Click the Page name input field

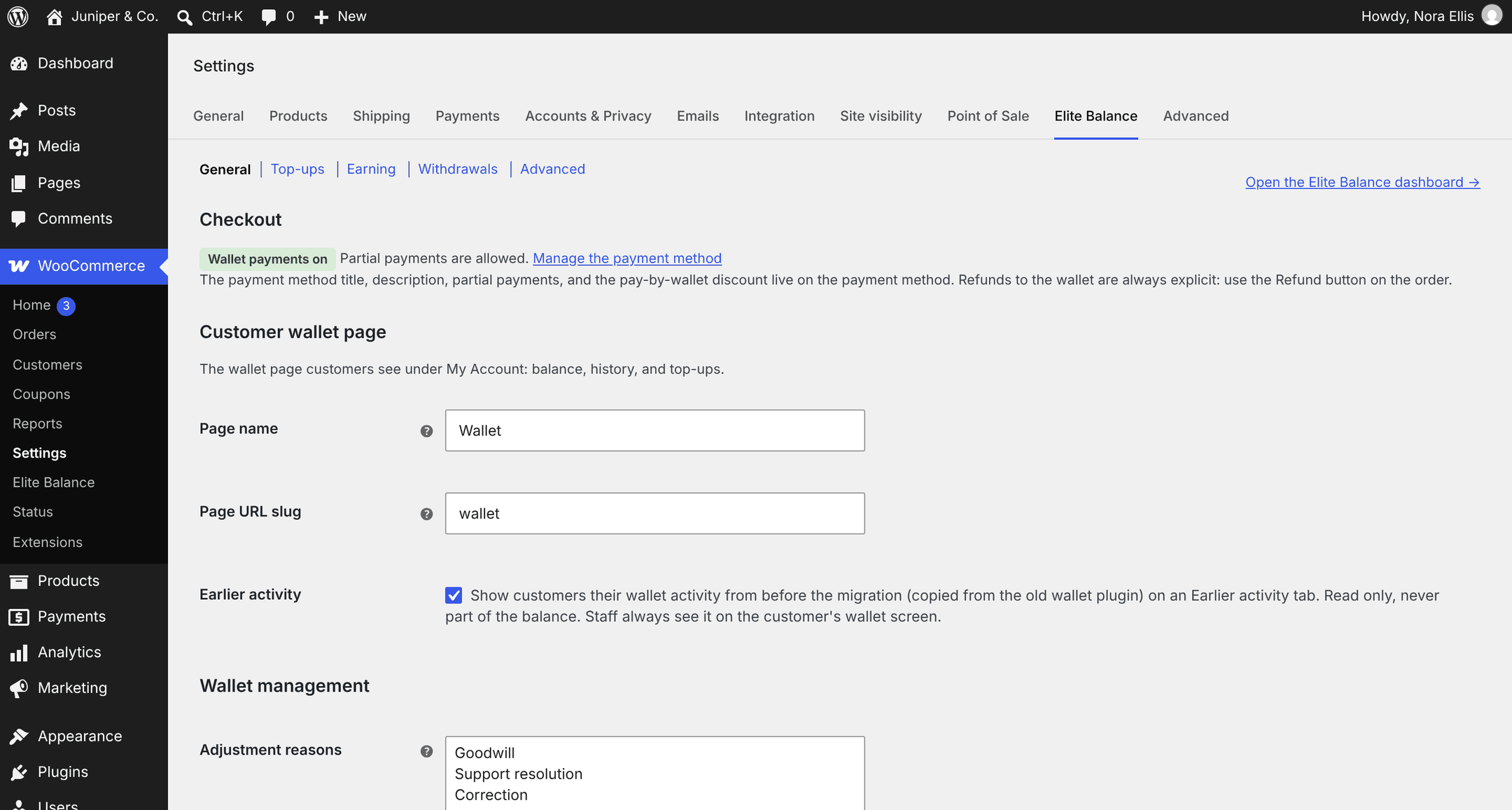655,431
